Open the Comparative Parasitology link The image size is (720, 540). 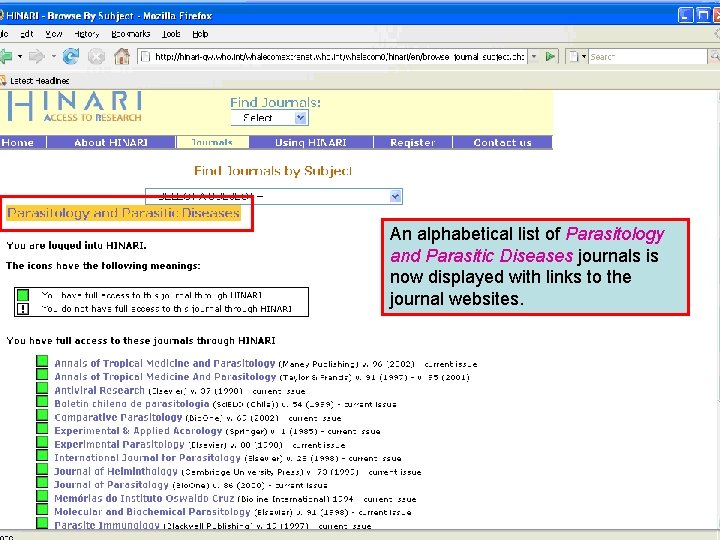pyautogui.click(x=118, y=417)
